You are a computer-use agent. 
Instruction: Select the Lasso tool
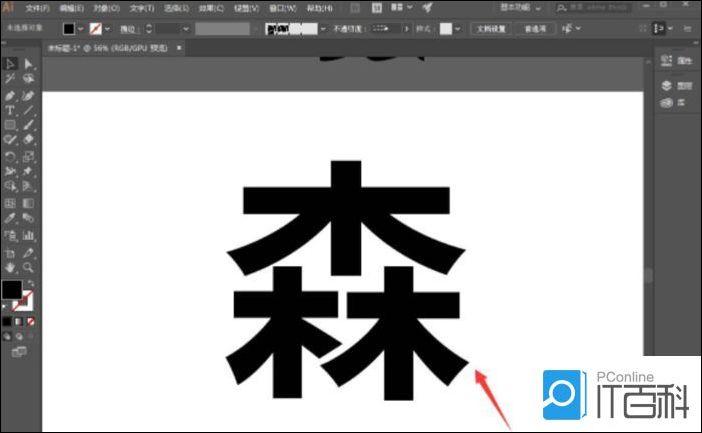click(28, 79)
